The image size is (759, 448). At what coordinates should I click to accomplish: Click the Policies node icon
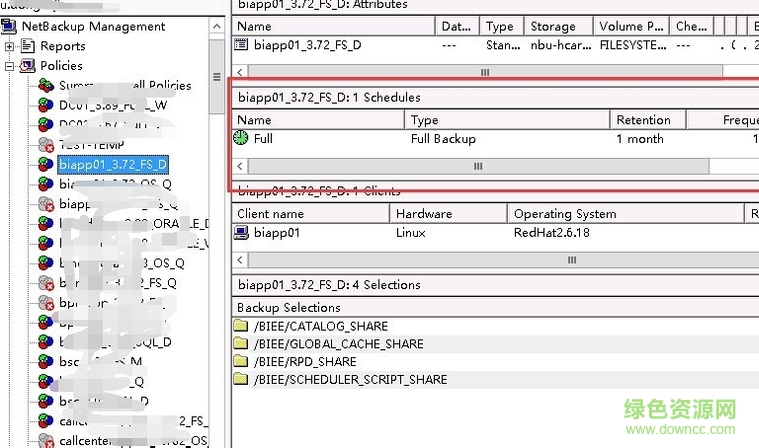(28, 66)
